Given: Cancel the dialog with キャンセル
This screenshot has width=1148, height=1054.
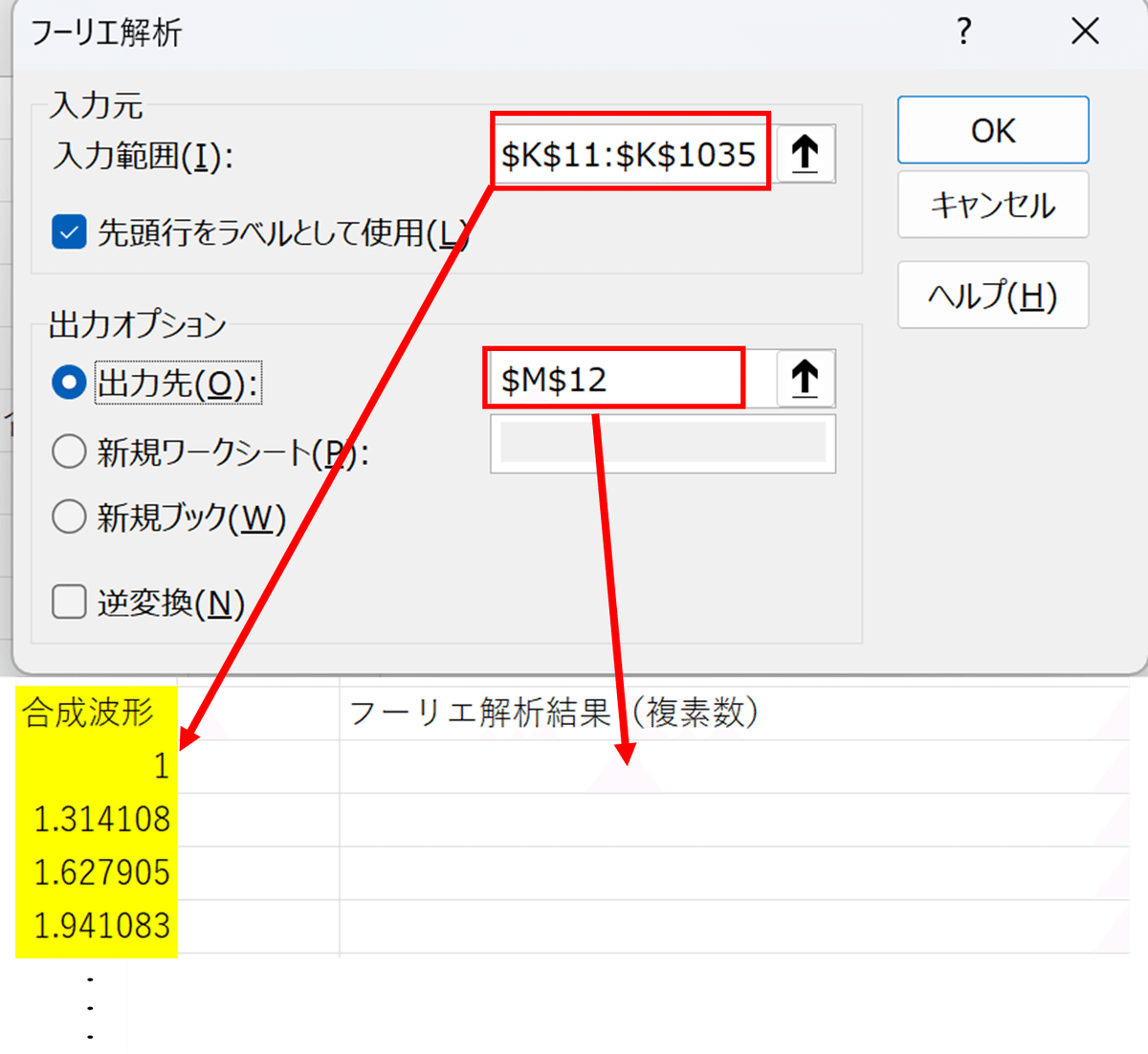Looking at the screenshot, I should point(992,205).
